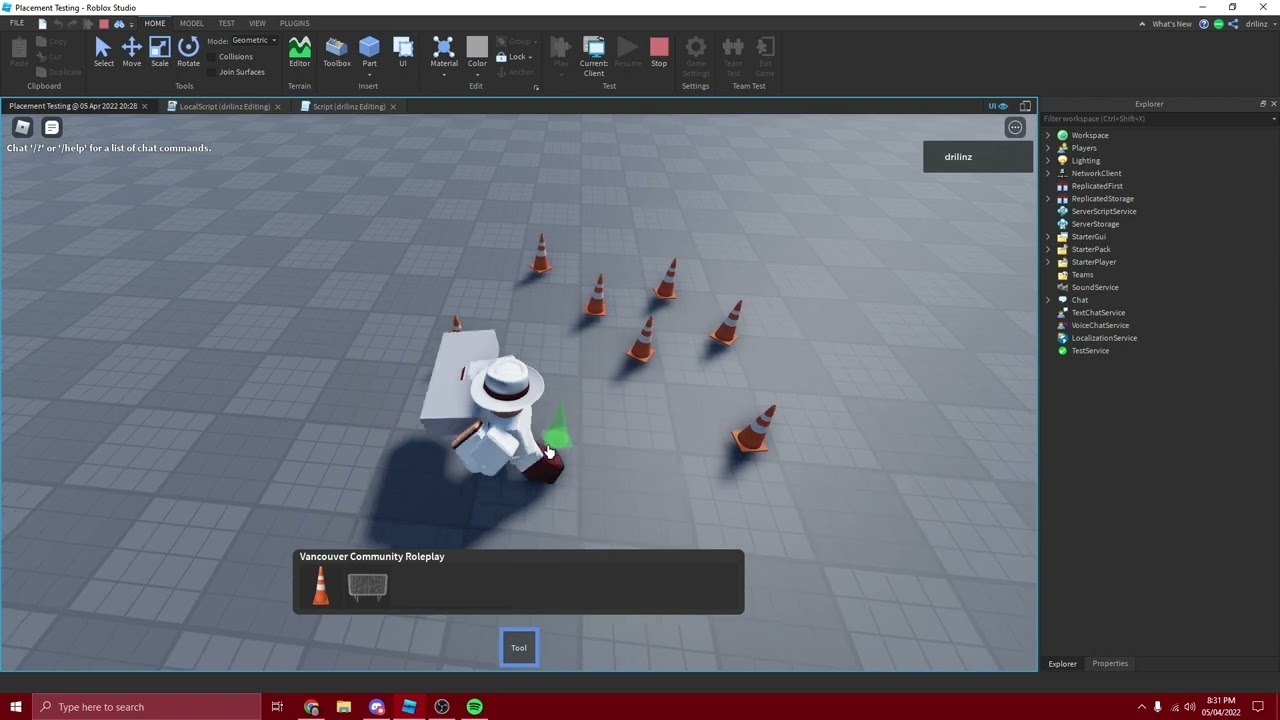The width and height of the screenshot is (1280, 720).
Task: Toggle the Join Surfaces checkbox
Action: [213, 72]
